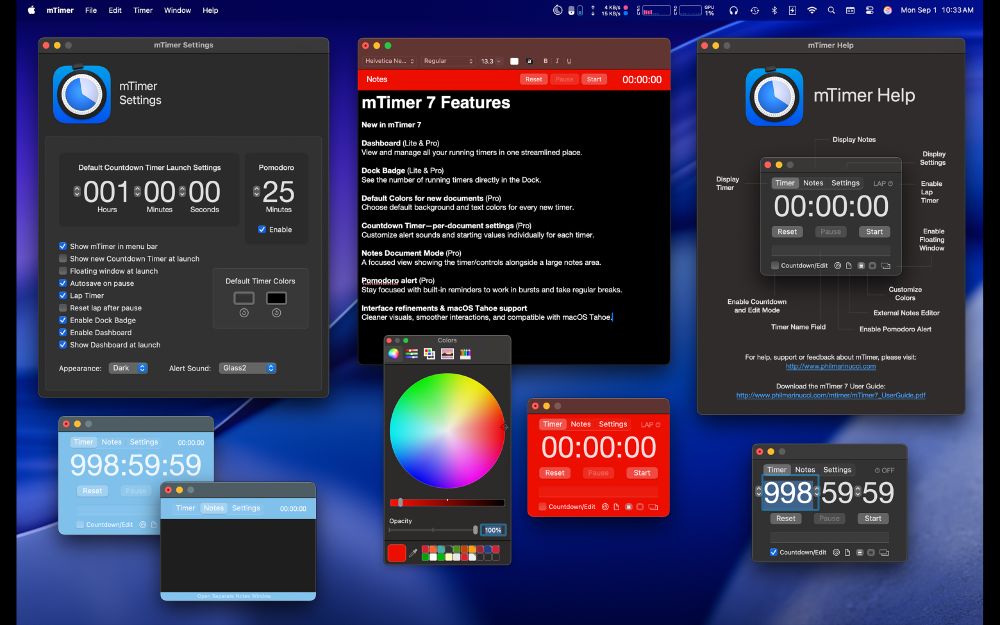
Task: Switch to color sliders tab in Colors panel
Action: pos(411,353)
